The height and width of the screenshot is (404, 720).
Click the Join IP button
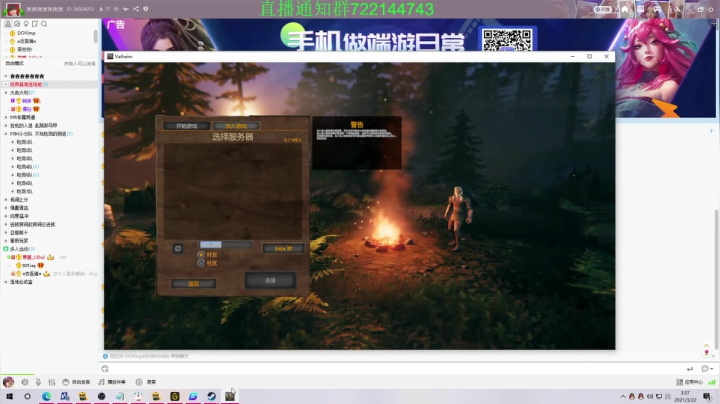(283, 248)
